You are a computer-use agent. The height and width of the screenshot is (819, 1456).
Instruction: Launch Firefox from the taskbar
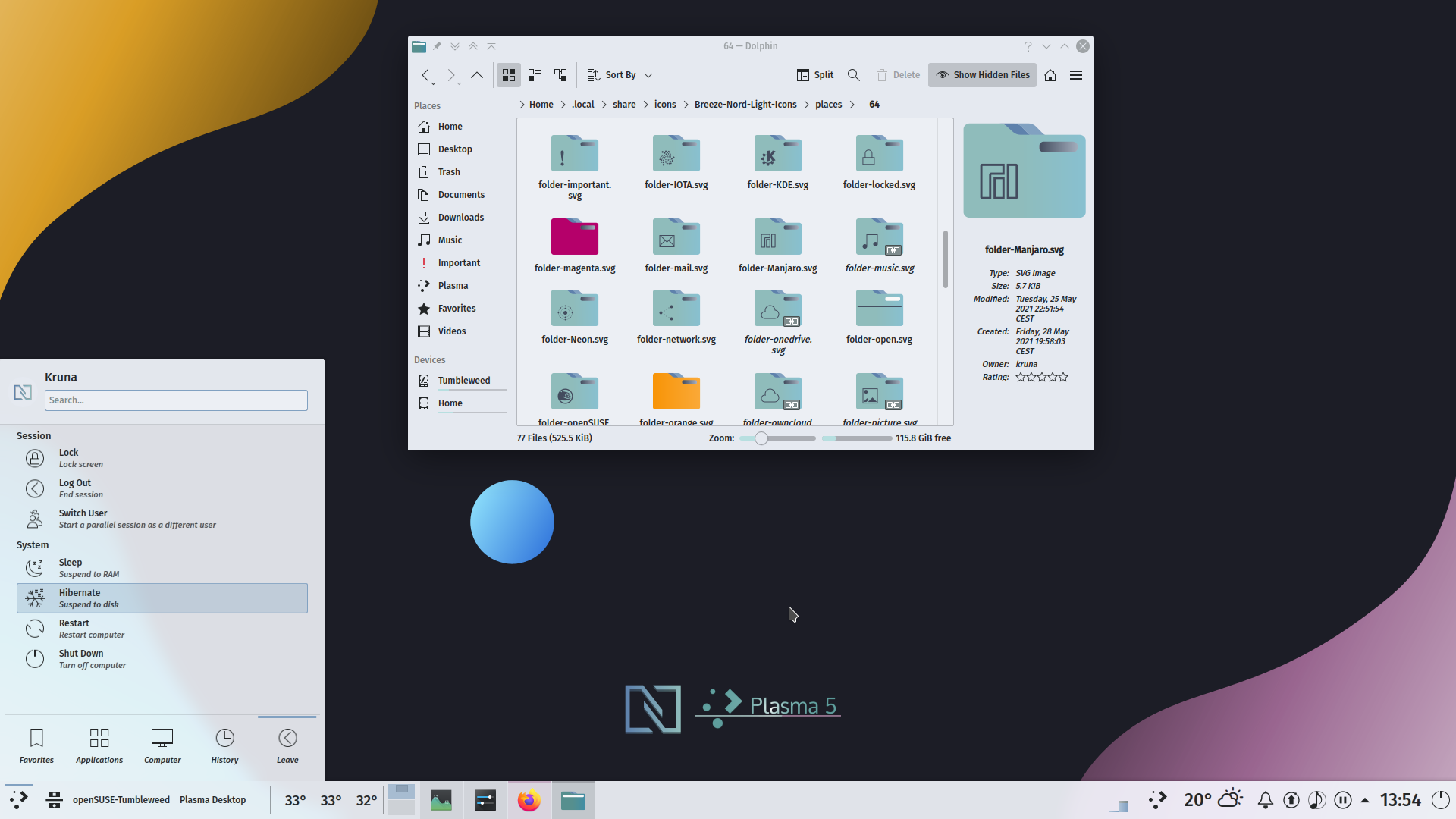(x=529, y=800)
